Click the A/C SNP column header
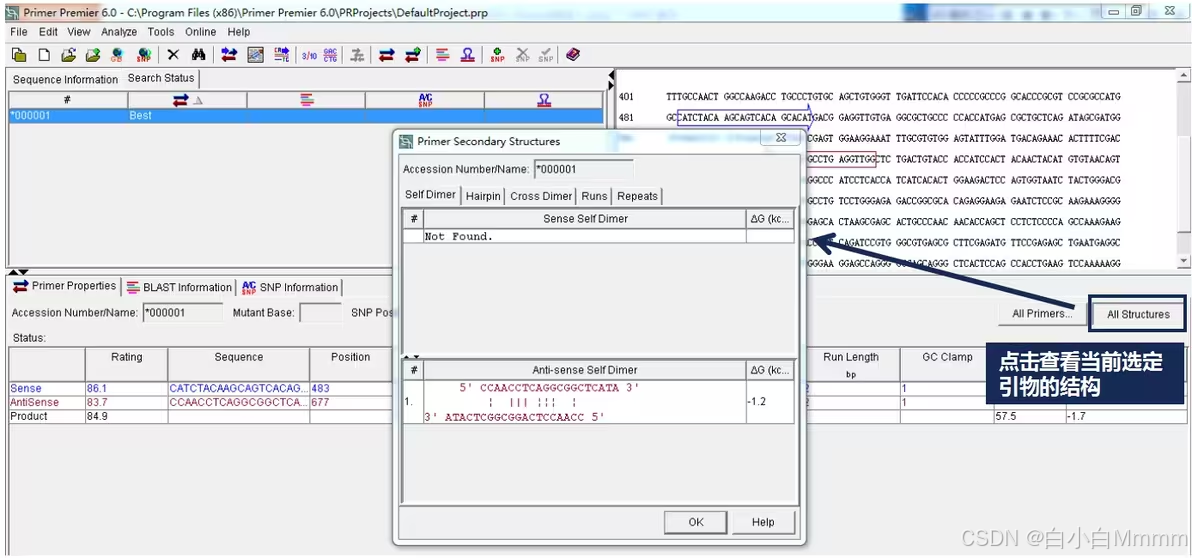This screenshot has height=558, width=1192. point(425,100)
